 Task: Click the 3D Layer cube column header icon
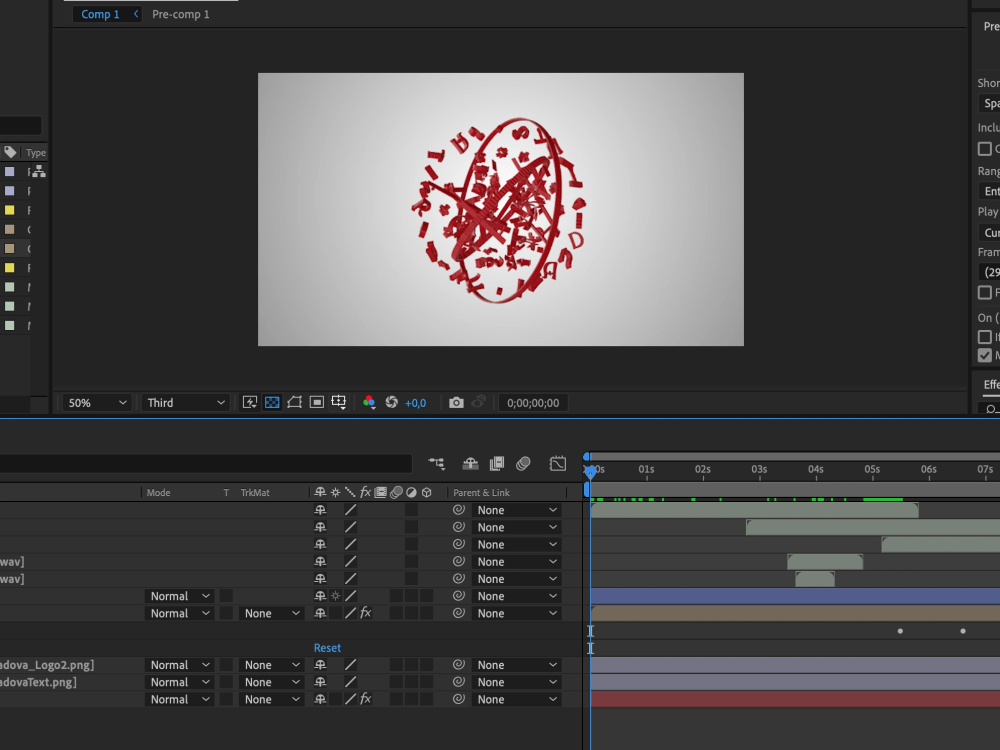427,492
